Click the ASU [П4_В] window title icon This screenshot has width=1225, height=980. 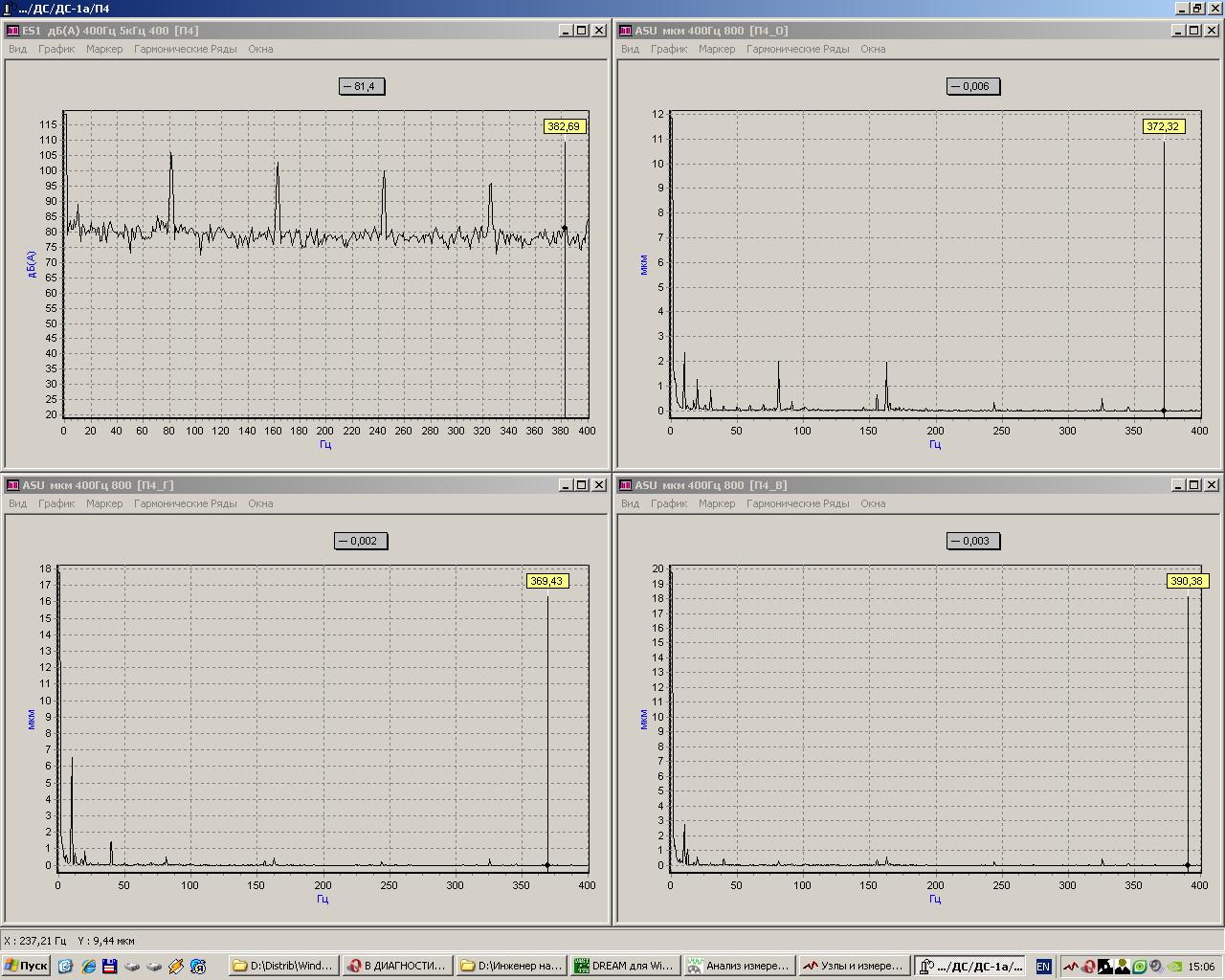point(626,485)
